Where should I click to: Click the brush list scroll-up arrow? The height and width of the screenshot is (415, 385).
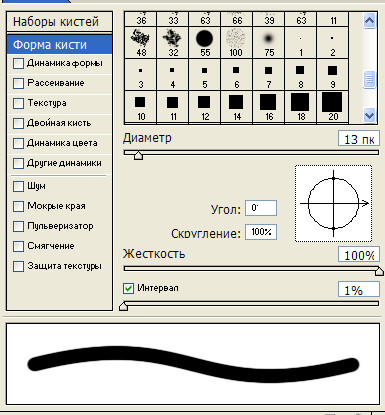pyautogui.click(x=369, y=21)
